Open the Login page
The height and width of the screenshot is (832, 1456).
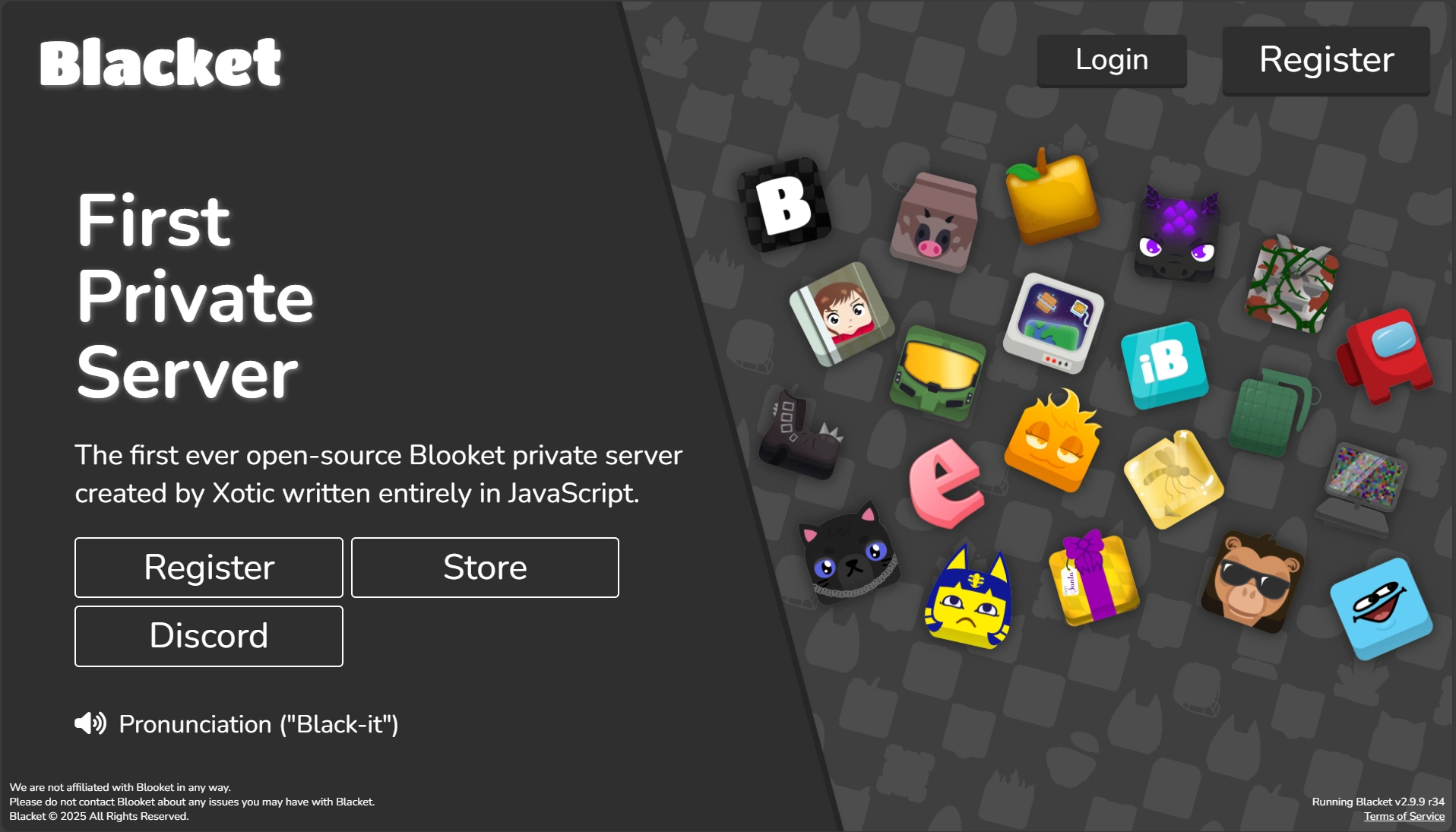(1112, 60)
